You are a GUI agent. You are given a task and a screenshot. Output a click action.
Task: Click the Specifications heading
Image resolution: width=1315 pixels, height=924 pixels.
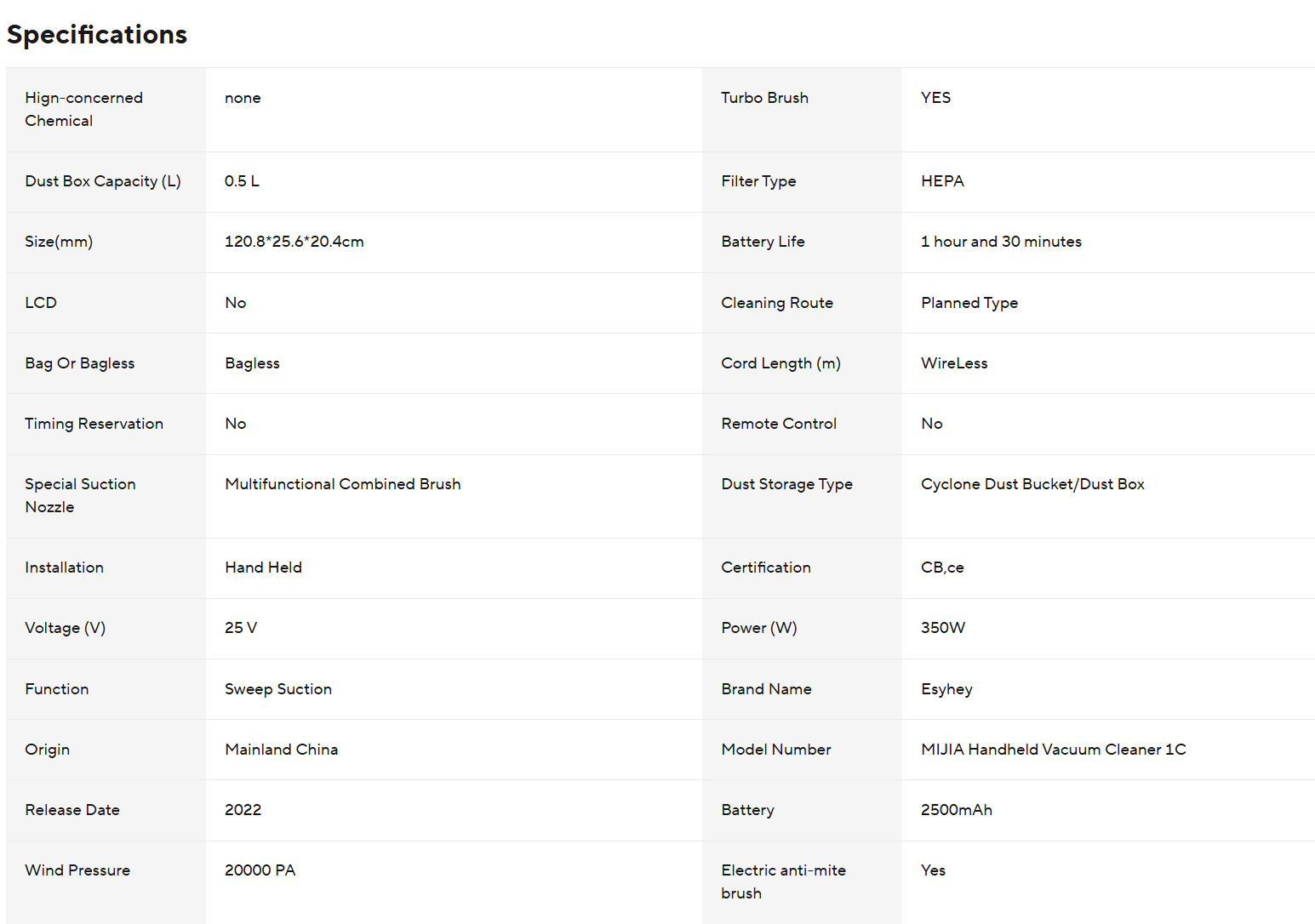97,35
